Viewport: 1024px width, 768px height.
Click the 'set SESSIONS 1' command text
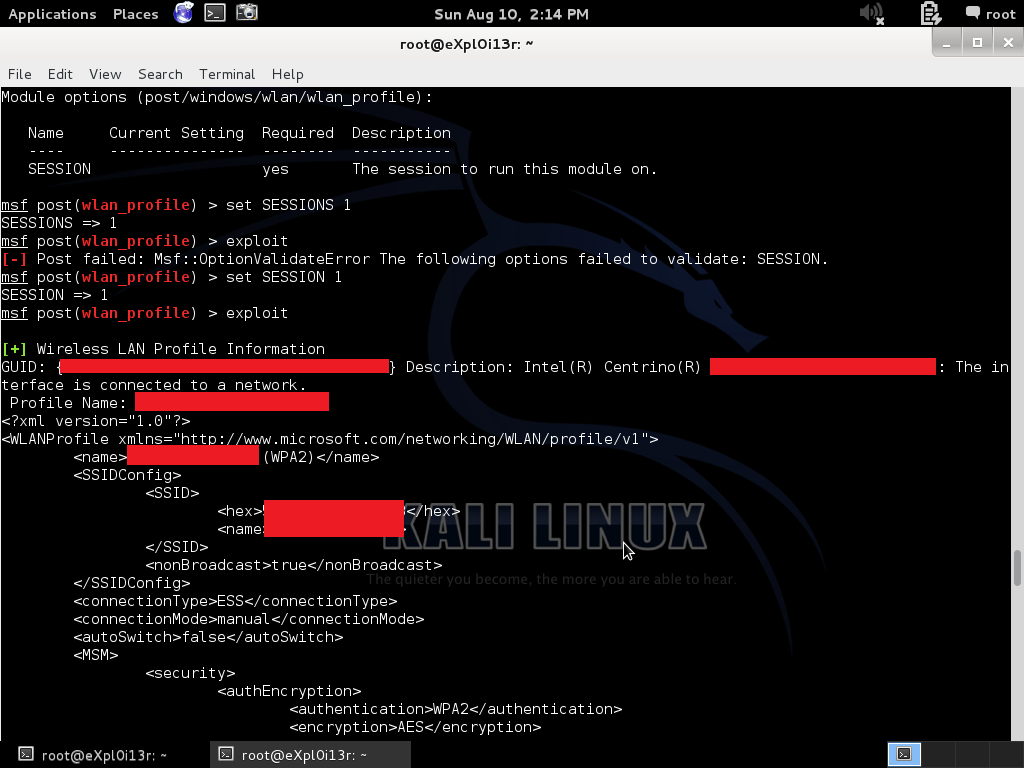click(x=288, y=204)
